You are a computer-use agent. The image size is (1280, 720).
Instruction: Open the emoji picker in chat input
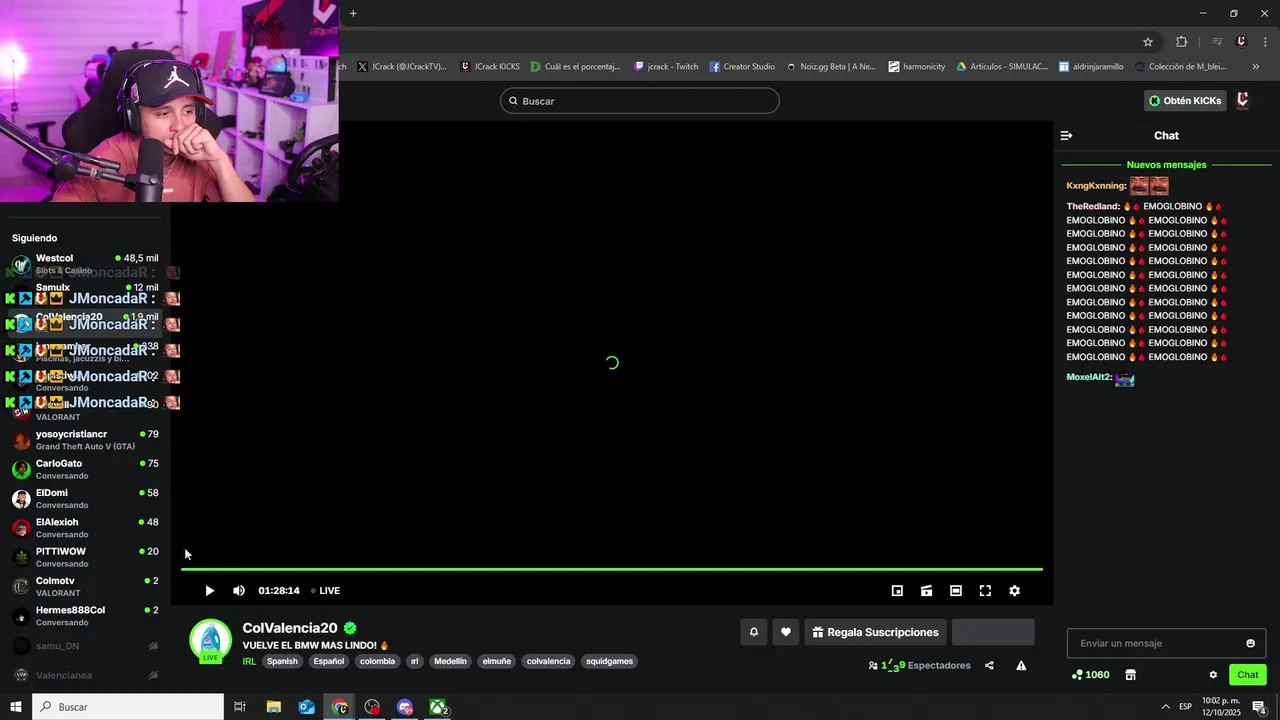click(1250, 643)
